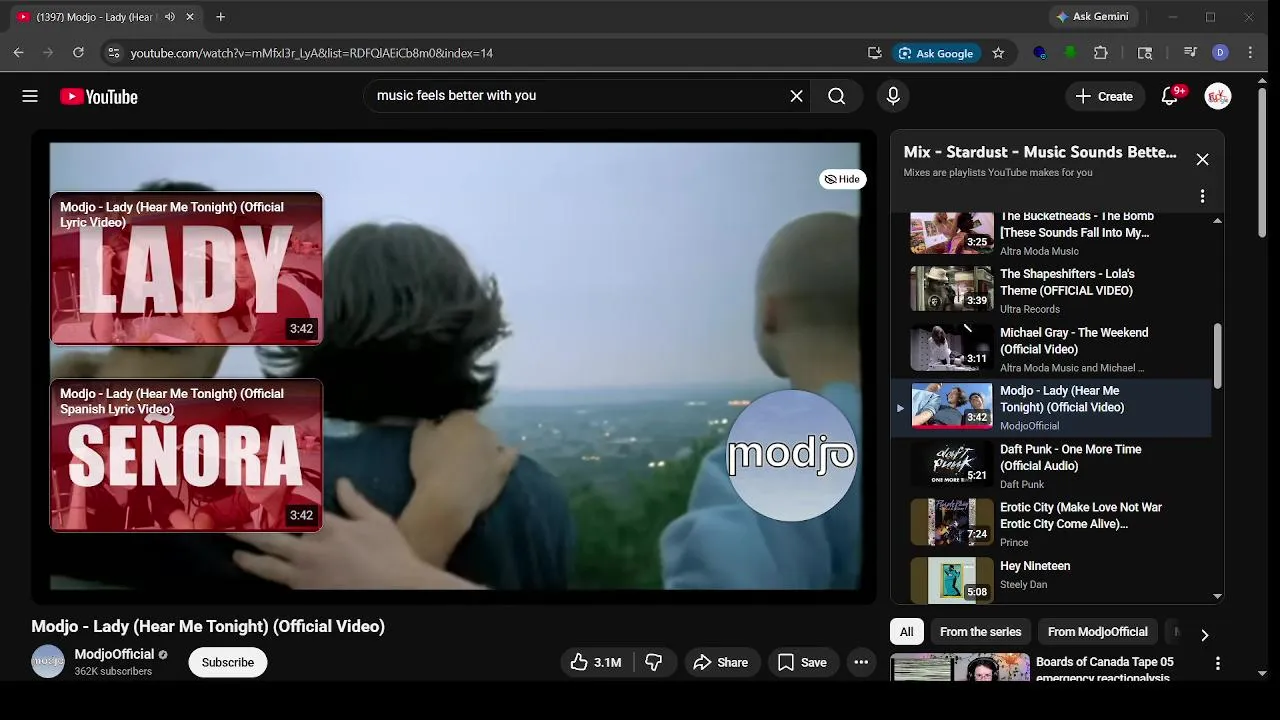This screenshot has width=1280, height=720.
Task: Reload the page
Action: (78, 53)
